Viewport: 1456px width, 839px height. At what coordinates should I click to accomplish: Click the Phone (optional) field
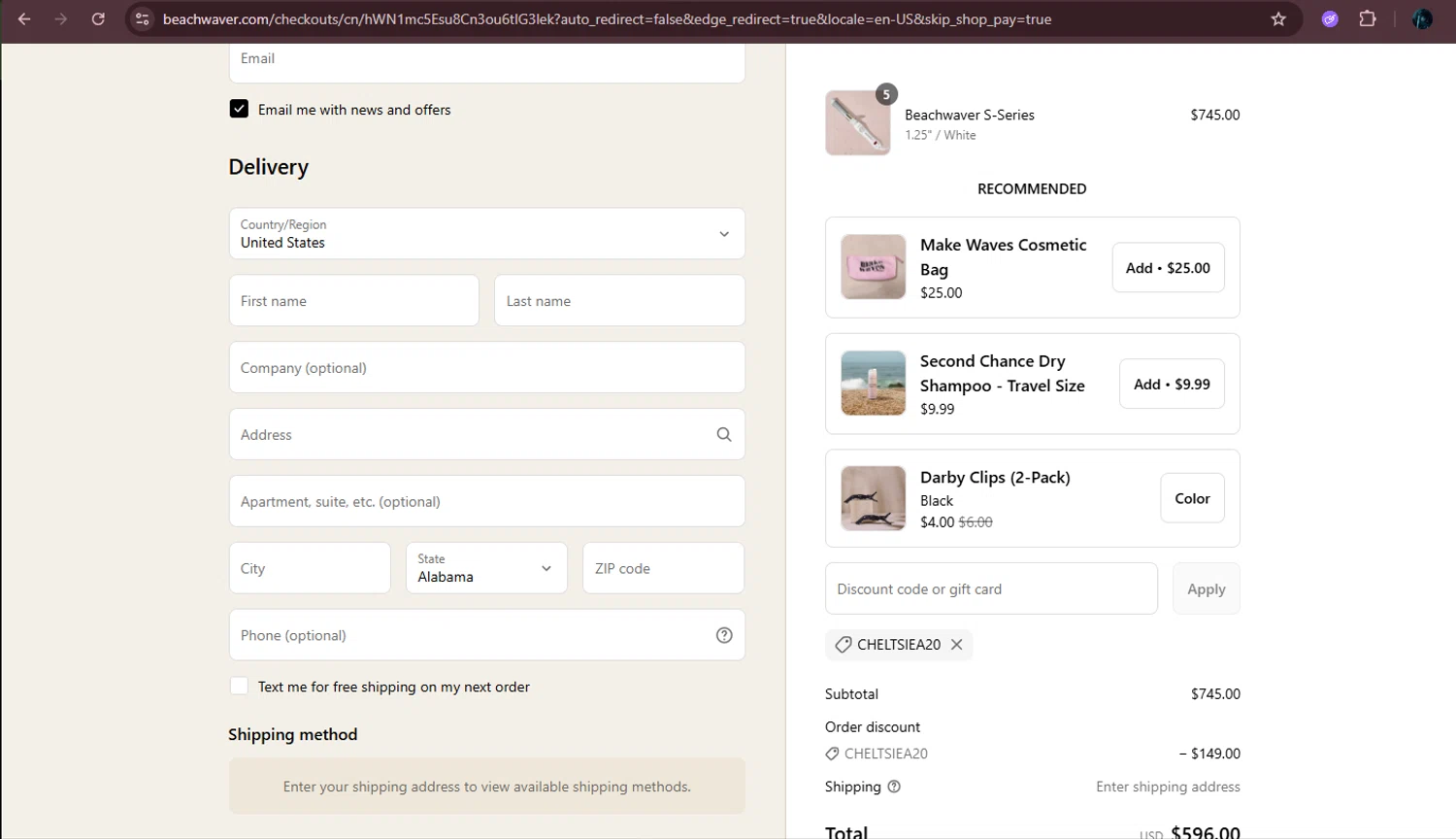tap(487, 635)
